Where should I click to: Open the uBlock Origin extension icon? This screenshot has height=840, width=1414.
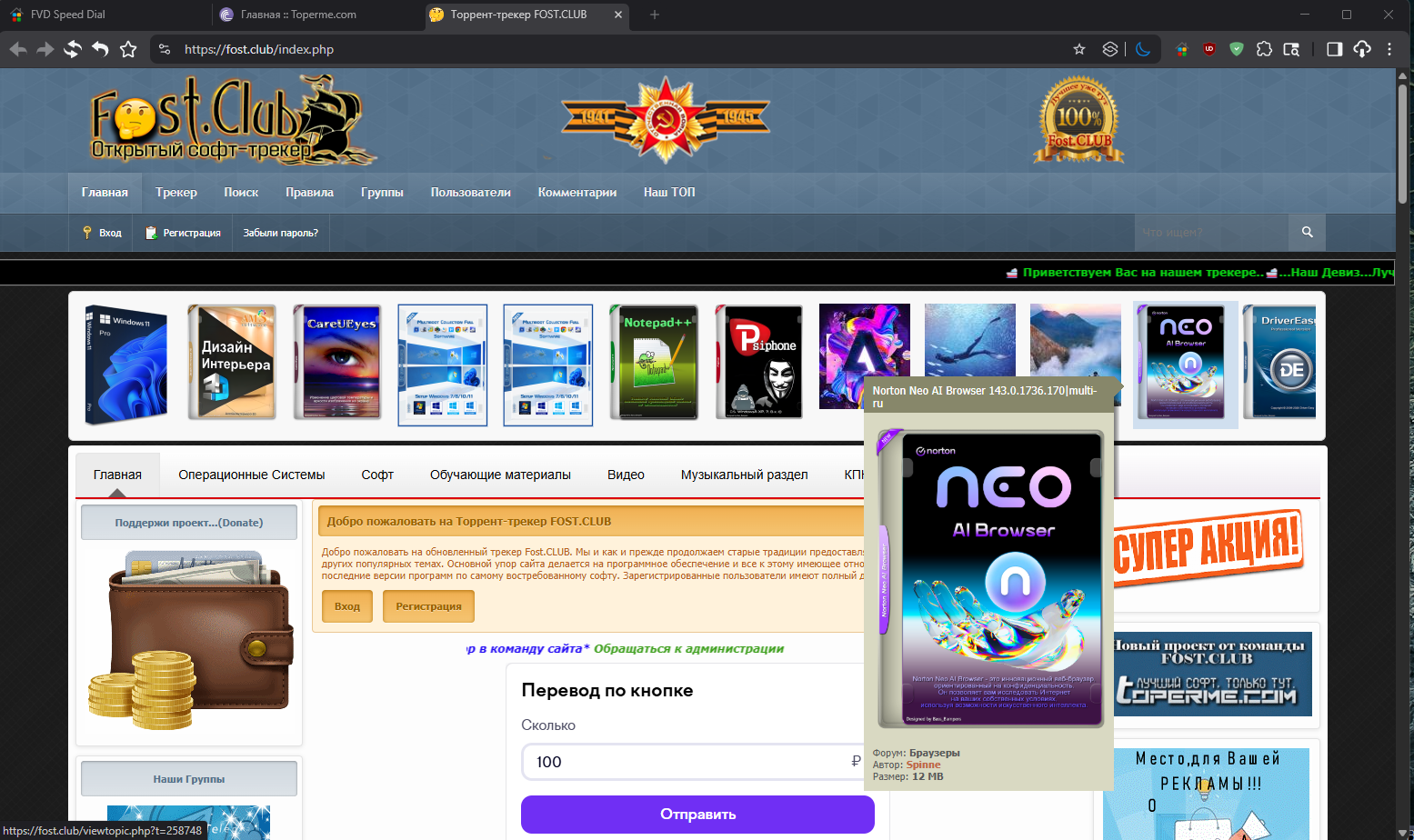click(1209, 49)
